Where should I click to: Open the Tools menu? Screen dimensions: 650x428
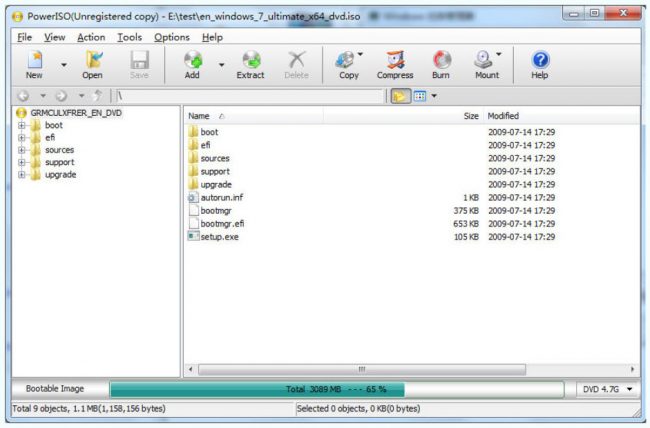129,37
